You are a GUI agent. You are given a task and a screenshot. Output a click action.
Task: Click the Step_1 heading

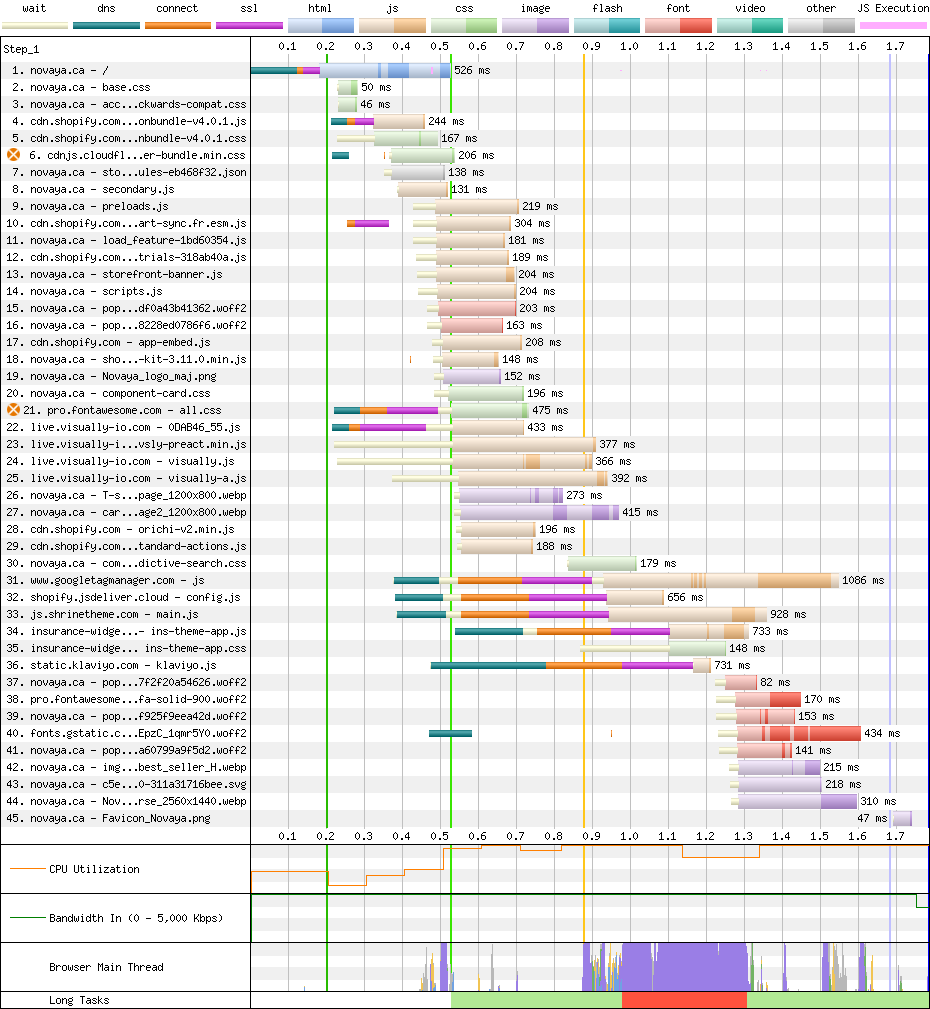point(21,50)
